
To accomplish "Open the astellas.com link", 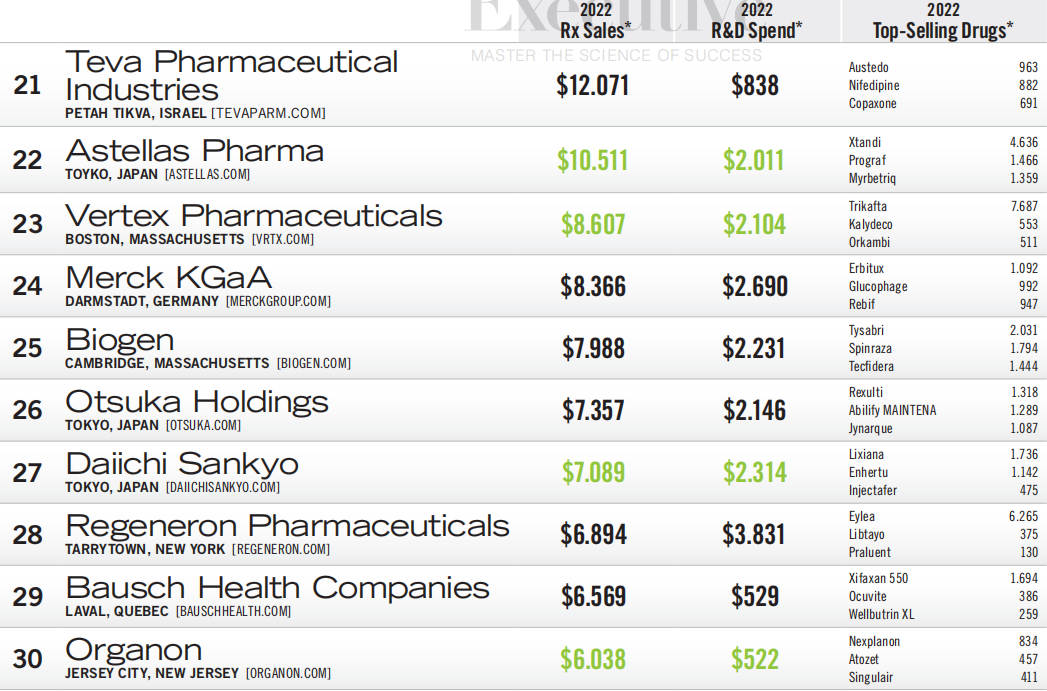I will click(208, 174).
